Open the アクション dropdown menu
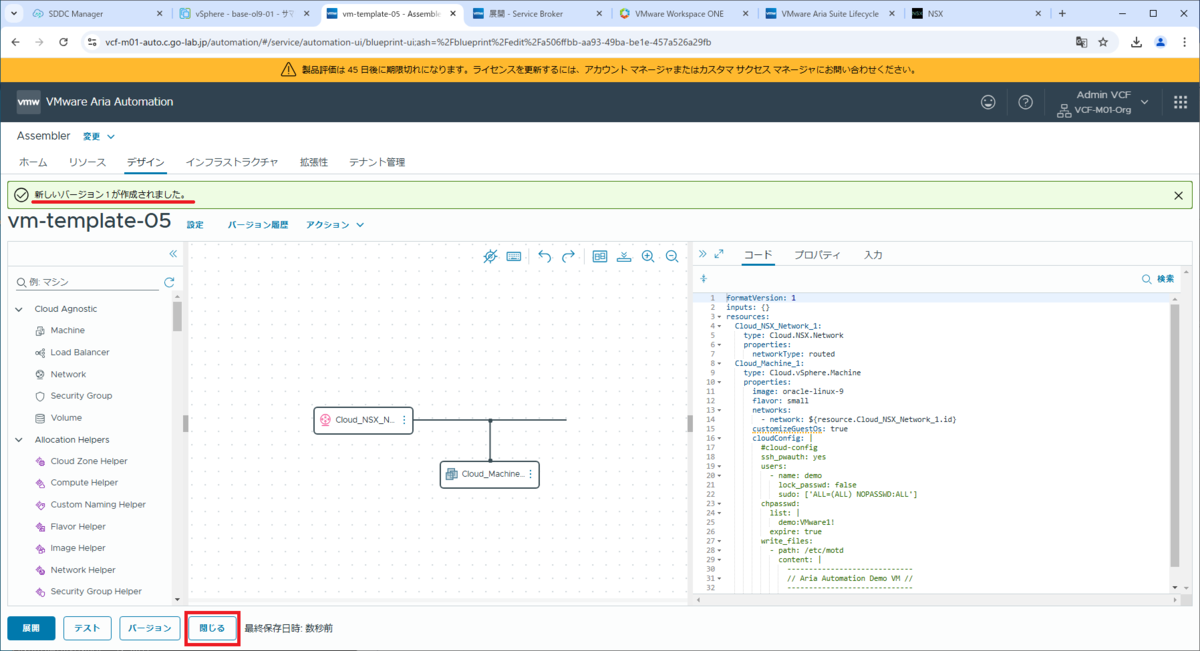 (x=335, y=225)
